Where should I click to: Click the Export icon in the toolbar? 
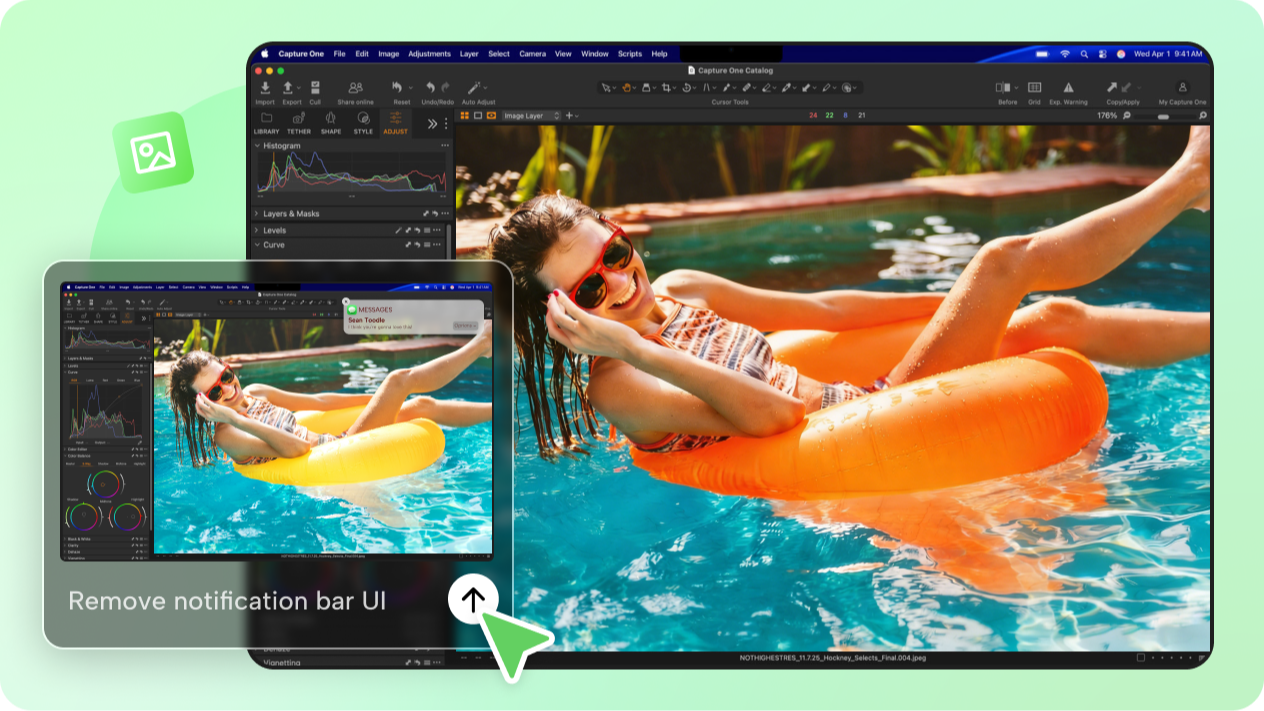click(288, 87)
